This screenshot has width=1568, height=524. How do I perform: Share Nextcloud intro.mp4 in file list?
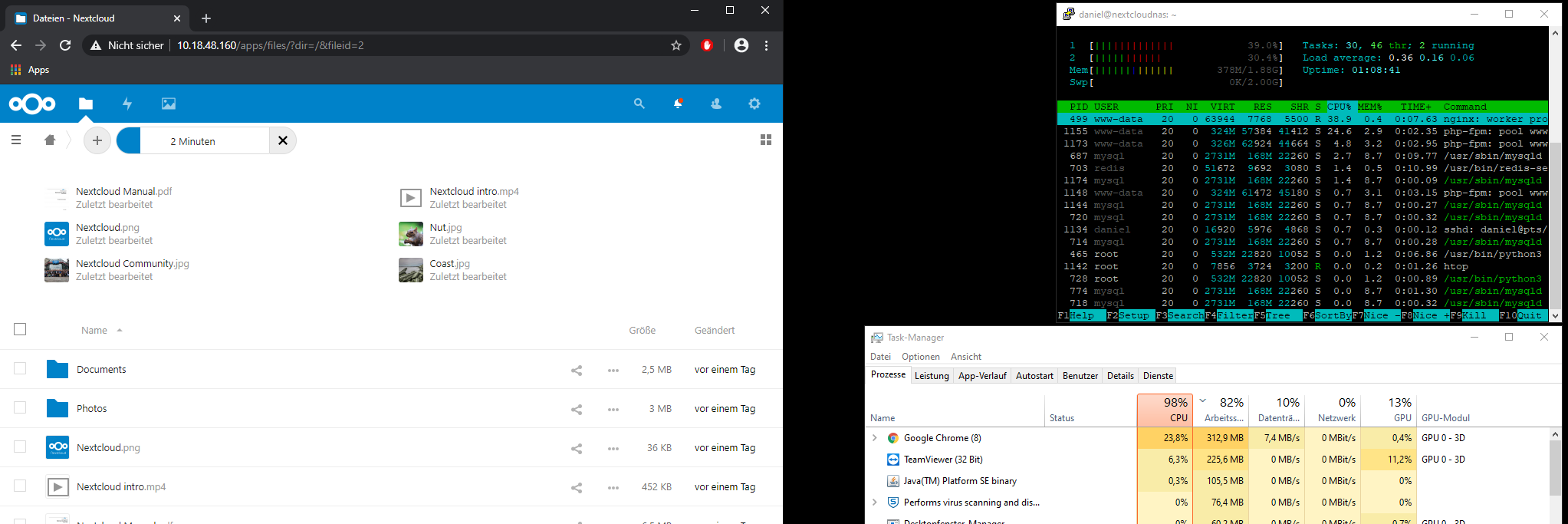click(x=577, y=487)
